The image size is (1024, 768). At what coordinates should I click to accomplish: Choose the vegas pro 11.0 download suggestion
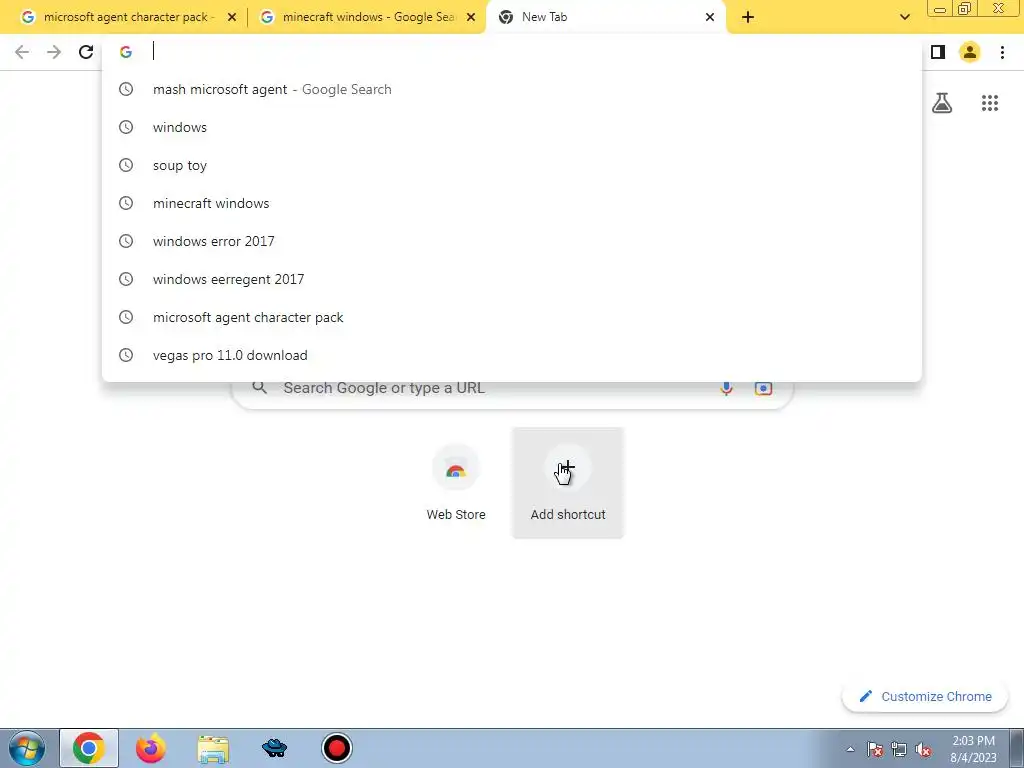coord(512,355)
